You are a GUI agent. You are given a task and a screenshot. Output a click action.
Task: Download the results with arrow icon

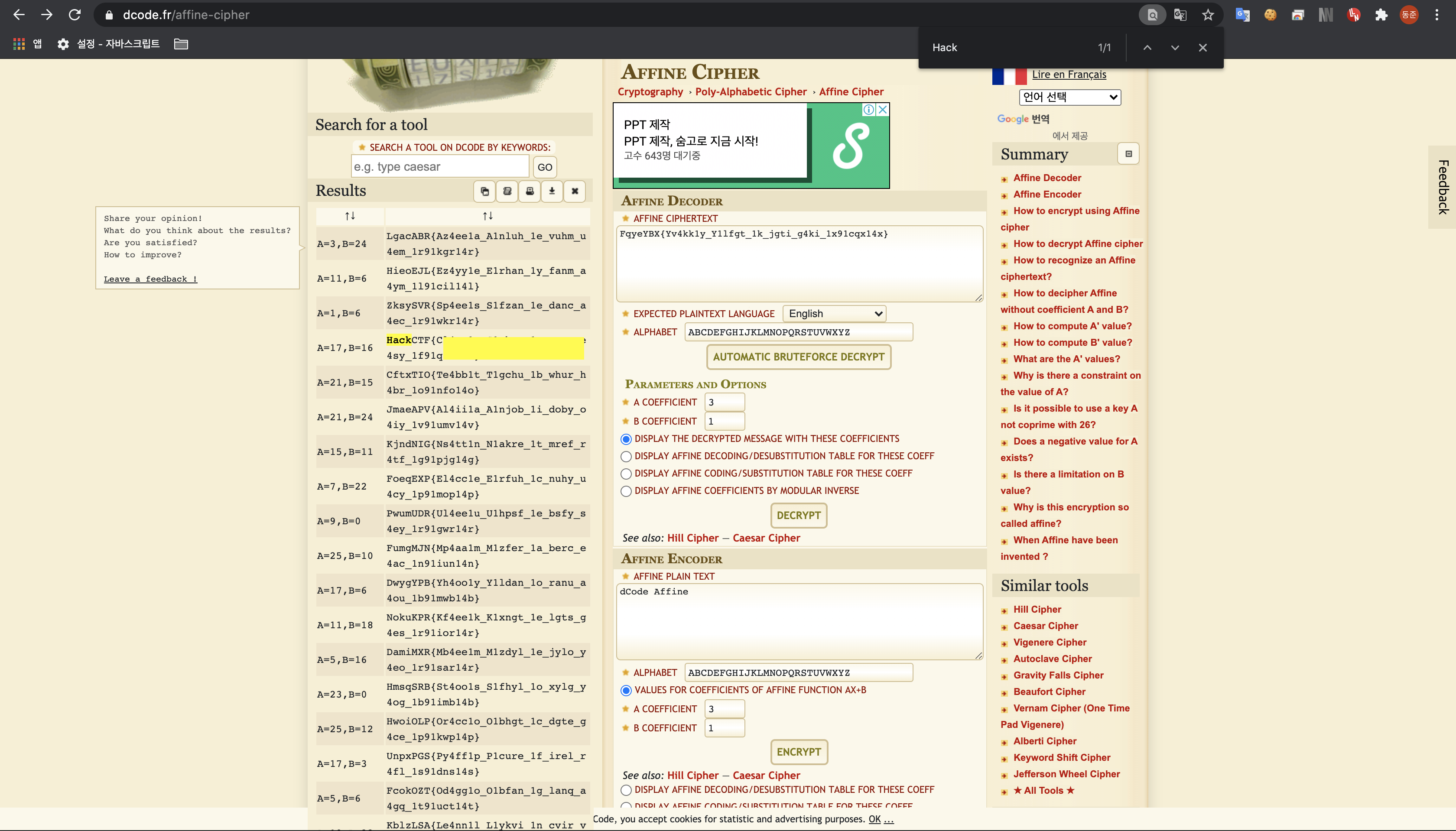coord(552,191)
